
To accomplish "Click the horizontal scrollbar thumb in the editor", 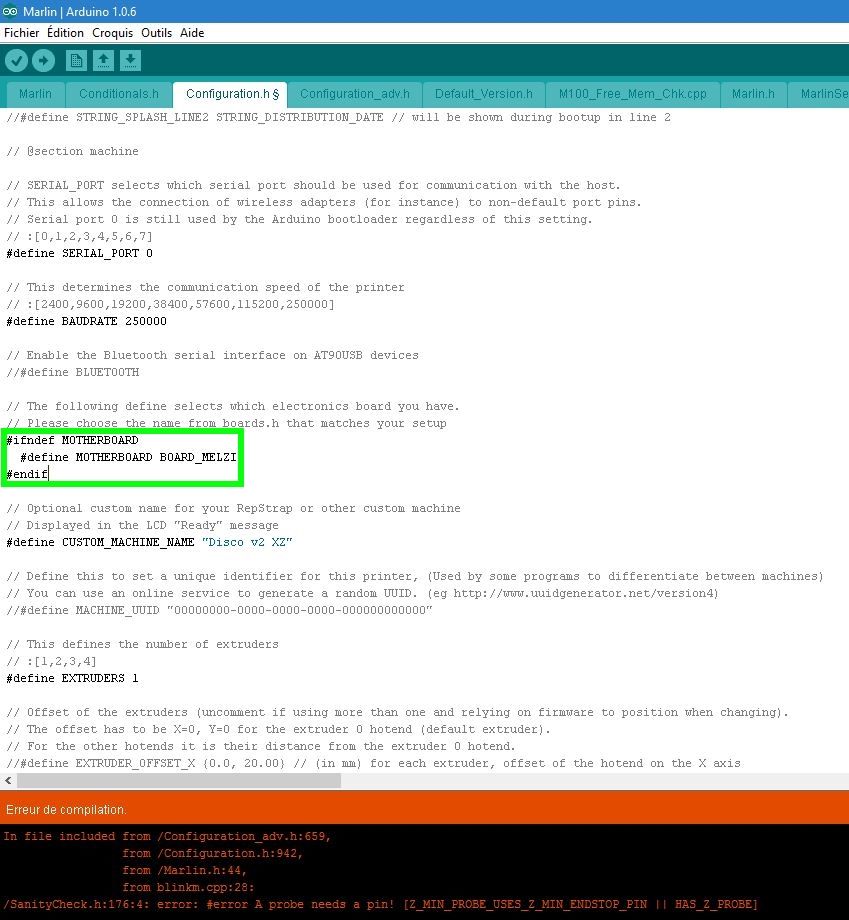I will tap(179, 780).
